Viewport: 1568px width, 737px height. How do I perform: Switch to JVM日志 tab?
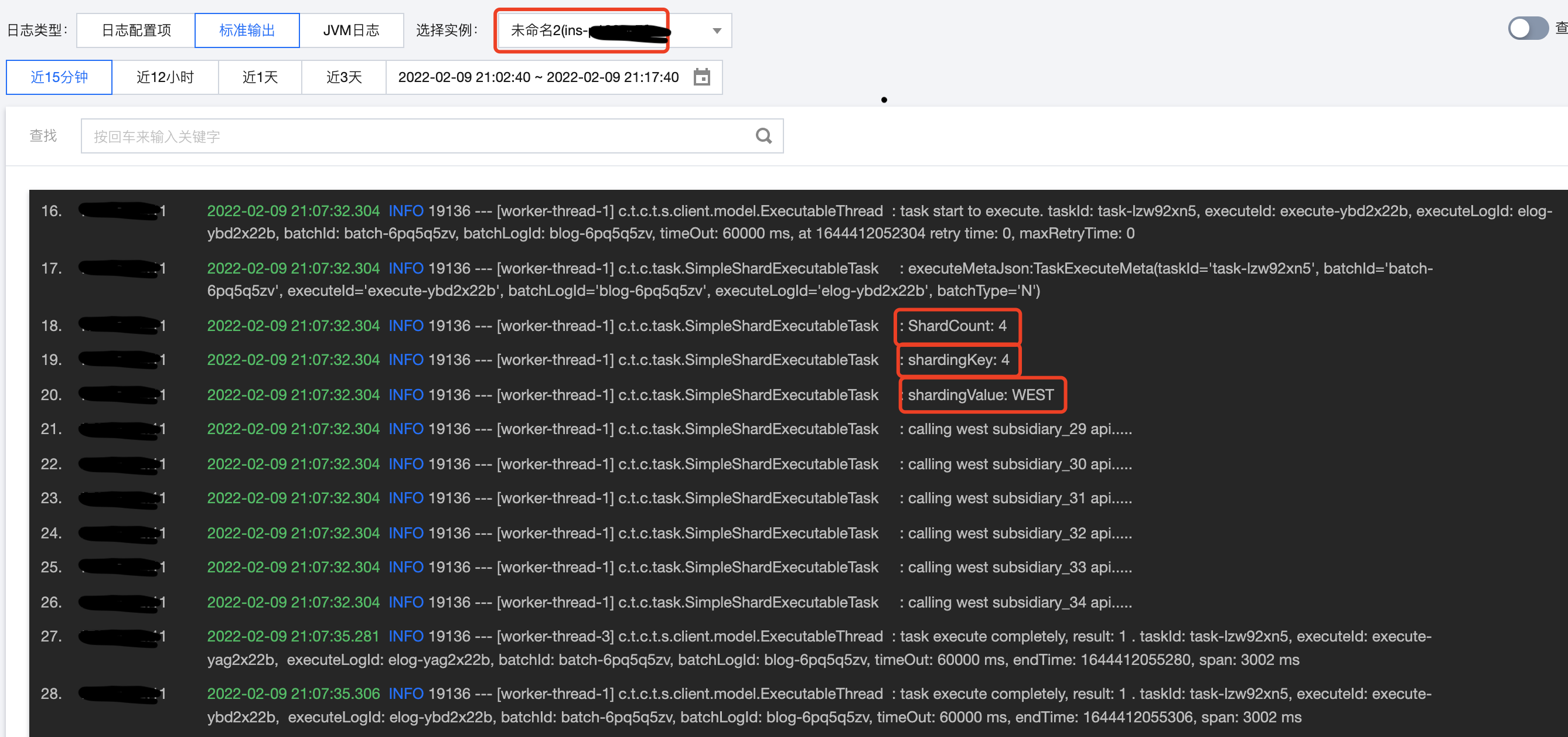coord(351,30)
